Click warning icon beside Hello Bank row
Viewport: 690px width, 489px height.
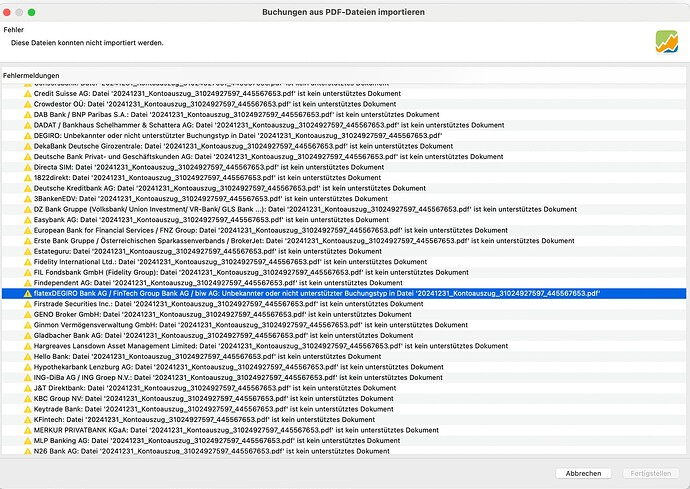click(x=28, y=357)
